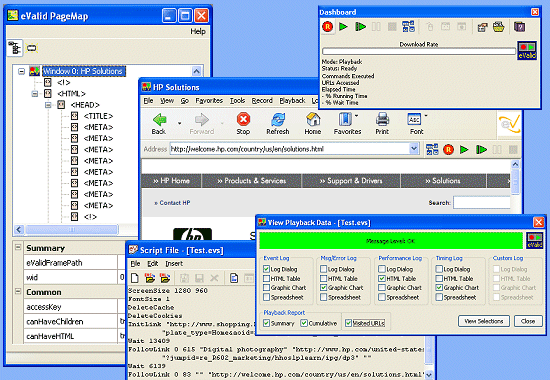Uncheck Event Log's Log Dialog checkbox

pos(266,269)
